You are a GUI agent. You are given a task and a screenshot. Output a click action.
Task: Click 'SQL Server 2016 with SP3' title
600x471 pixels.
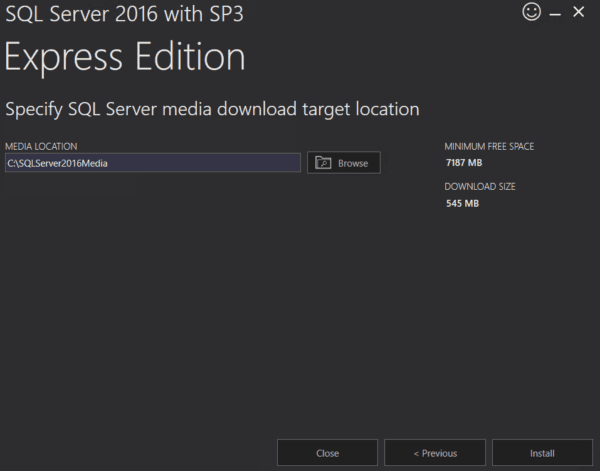tap(124, 14)
